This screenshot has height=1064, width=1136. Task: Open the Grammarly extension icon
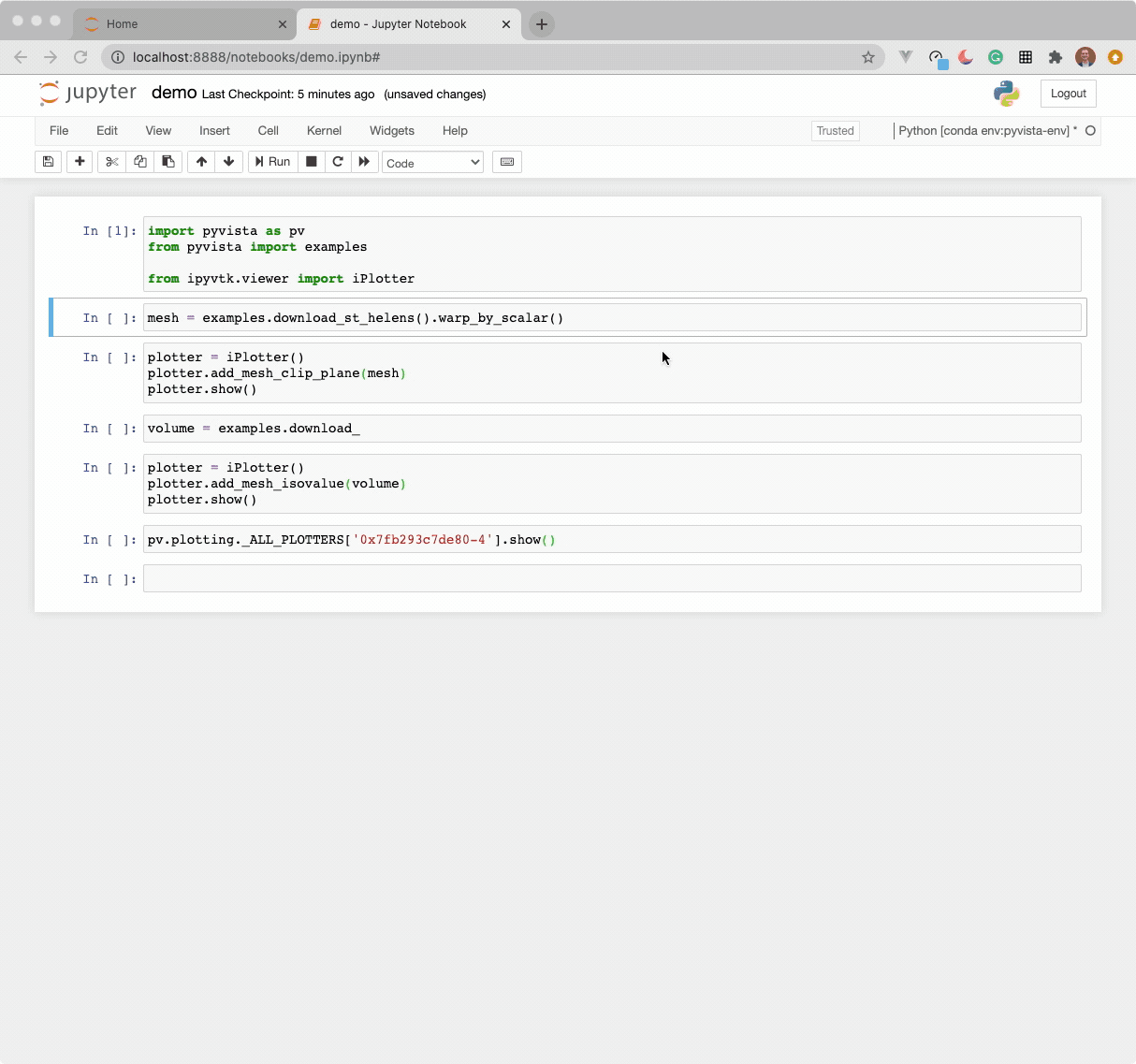(x=996, y=57)
